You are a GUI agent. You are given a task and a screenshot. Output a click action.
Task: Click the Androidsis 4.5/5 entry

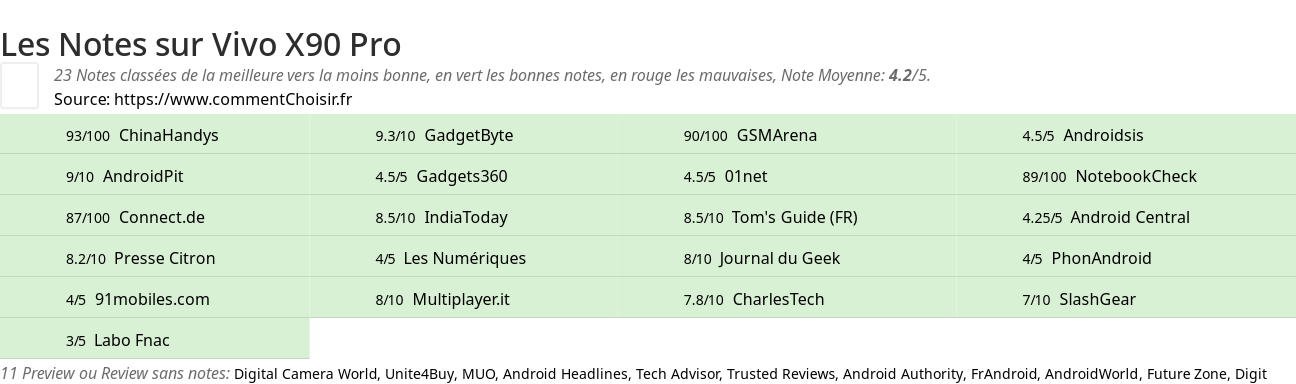(x=1126, y=135)
